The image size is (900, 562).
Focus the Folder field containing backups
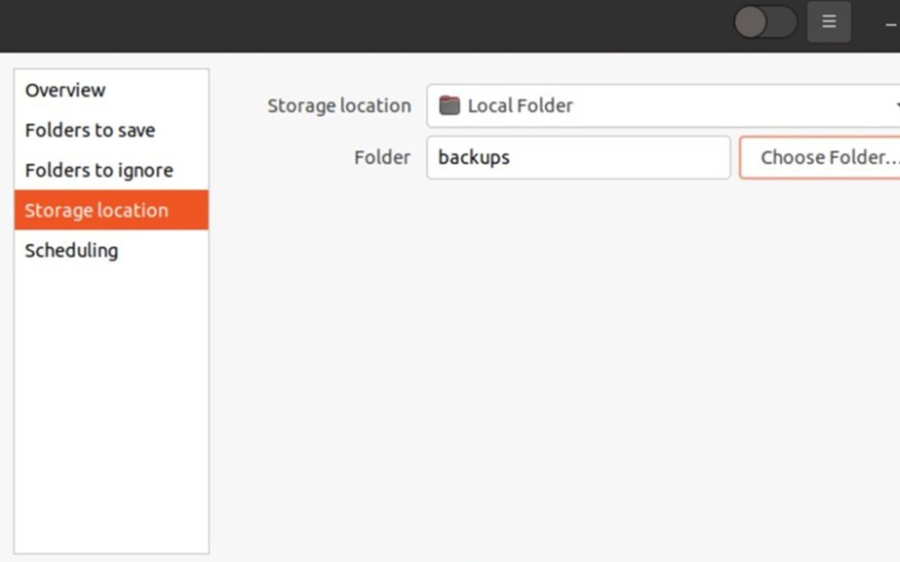tap(578, 158)
